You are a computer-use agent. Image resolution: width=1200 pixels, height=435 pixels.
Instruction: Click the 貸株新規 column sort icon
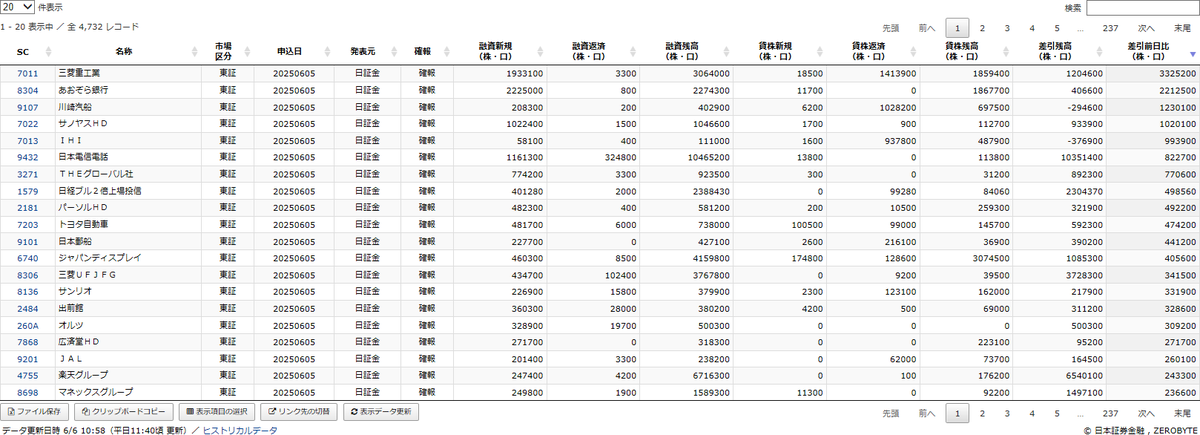pos(819,51)
